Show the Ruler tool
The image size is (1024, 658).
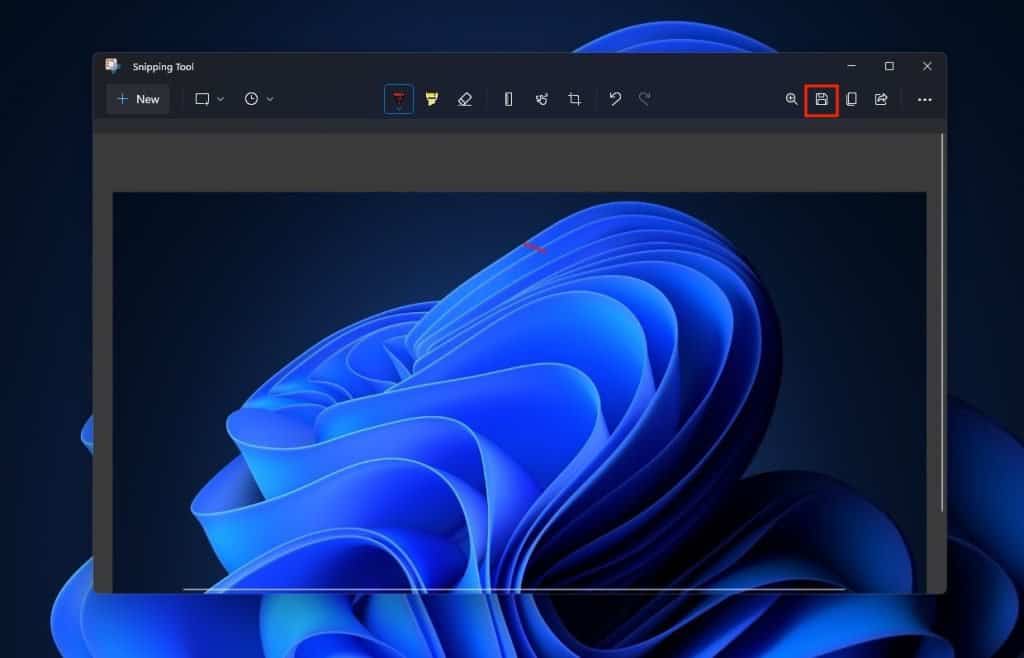pyautogui.click(x=508, y=99)
